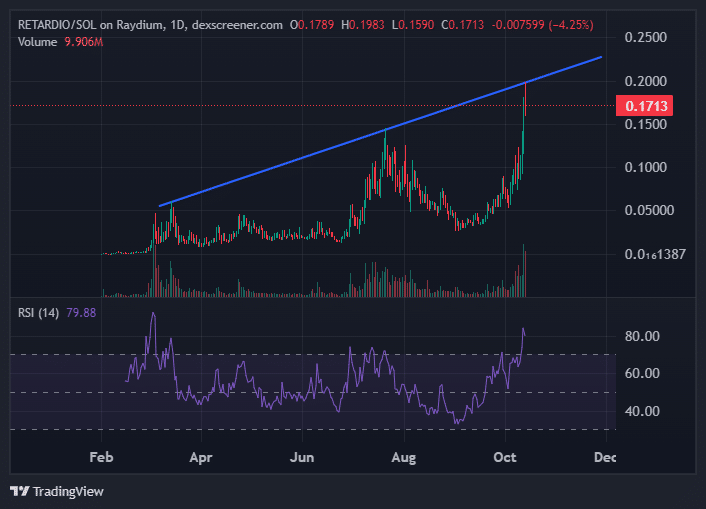The height and width of the screenshot is (509, 706).
Task: Click the TradingView text link
Action: click(68, 491)
